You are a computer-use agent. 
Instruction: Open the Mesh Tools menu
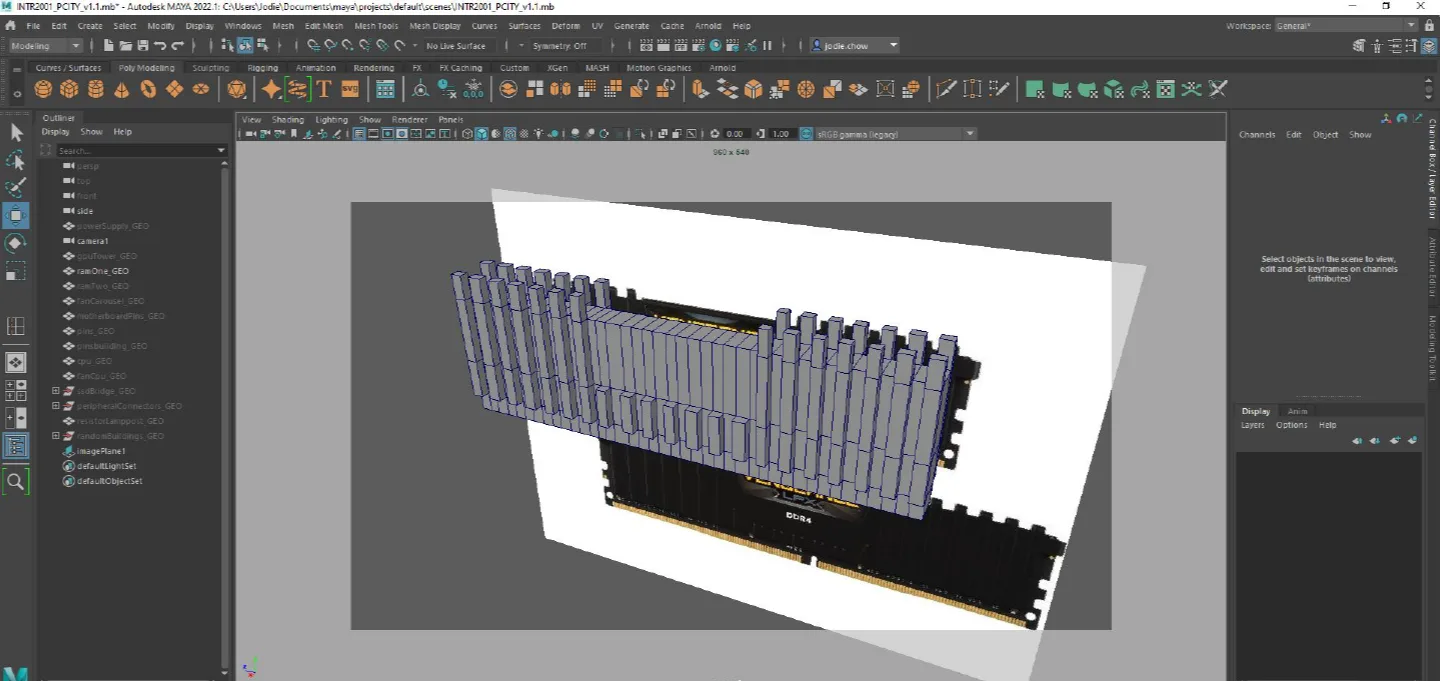click(376, 26)
